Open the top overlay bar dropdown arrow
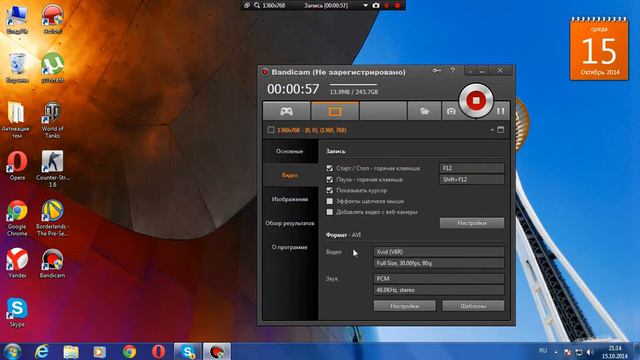This screenshot has height=360, width=640. pyautogui.click(x=365, y=6)
